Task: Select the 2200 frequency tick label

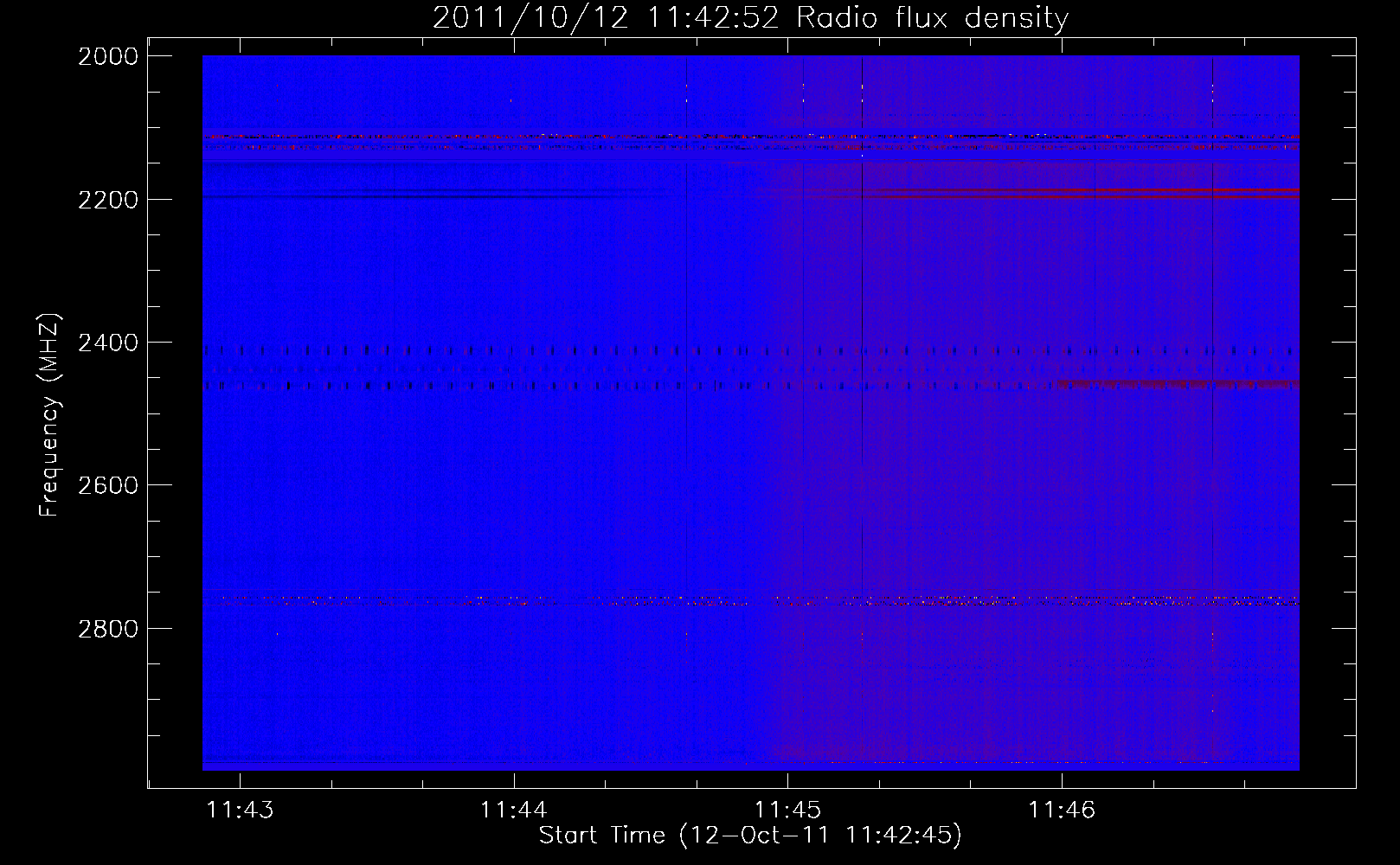Action: pos(108,200)
